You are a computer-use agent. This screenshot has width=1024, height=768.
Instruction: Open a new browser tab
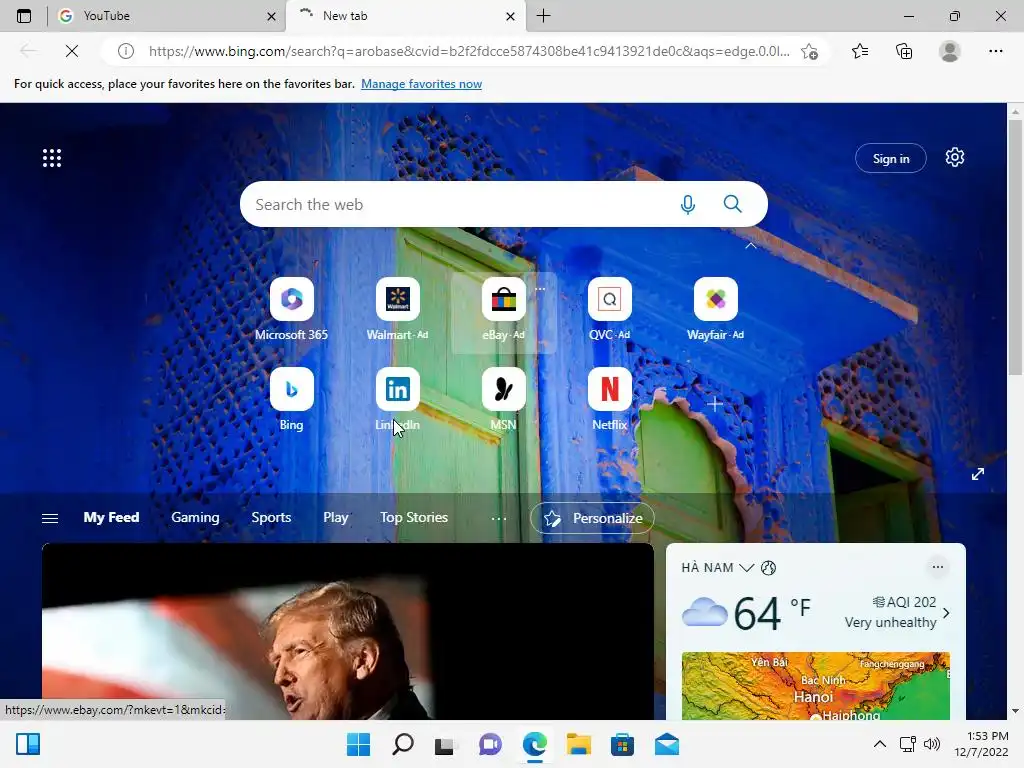[x=543, y=16]
